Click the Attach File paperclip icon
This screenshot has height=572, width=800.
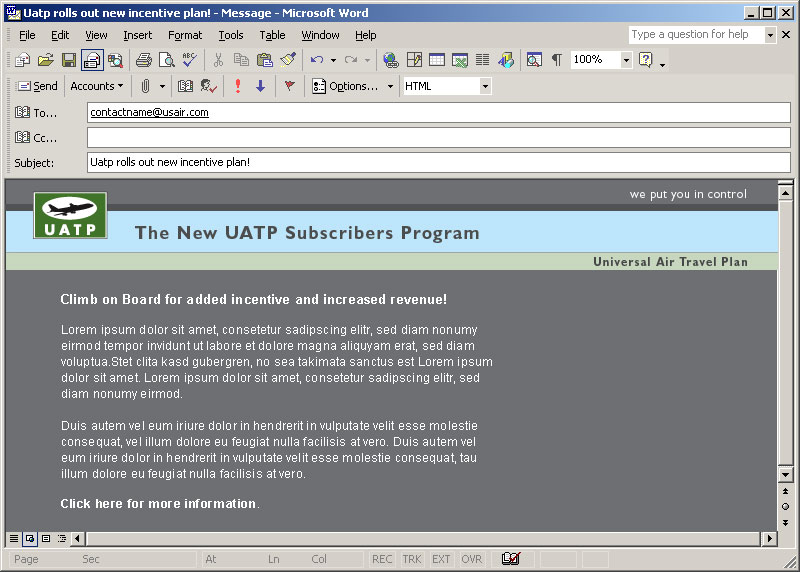145,86
